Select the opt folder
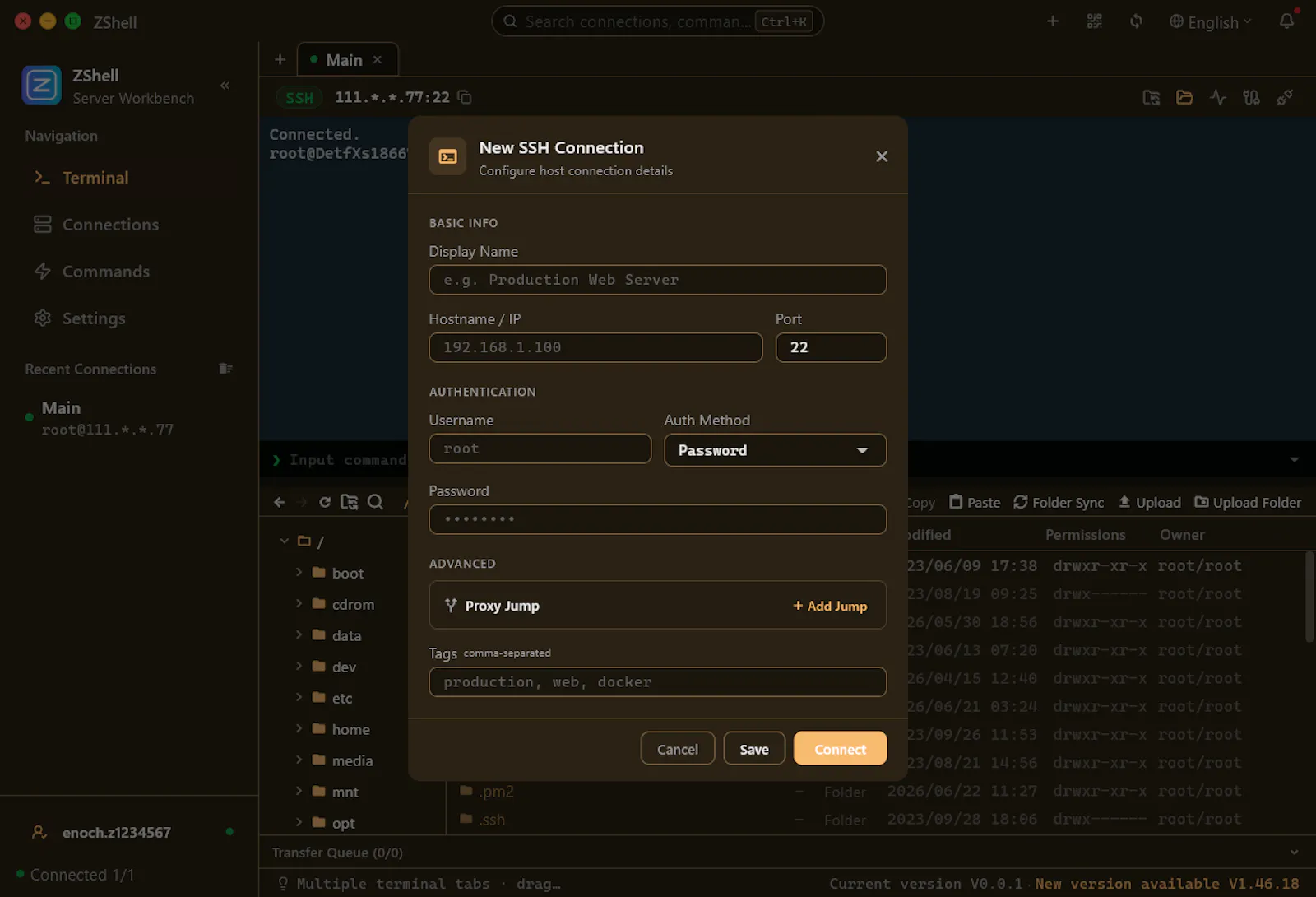 (x=343, y=824)
